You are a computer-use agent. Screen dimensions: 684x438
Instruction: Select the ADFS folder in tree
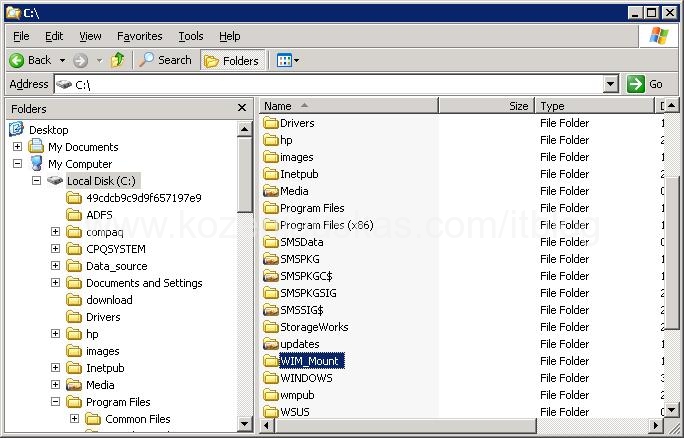(99, 215)
